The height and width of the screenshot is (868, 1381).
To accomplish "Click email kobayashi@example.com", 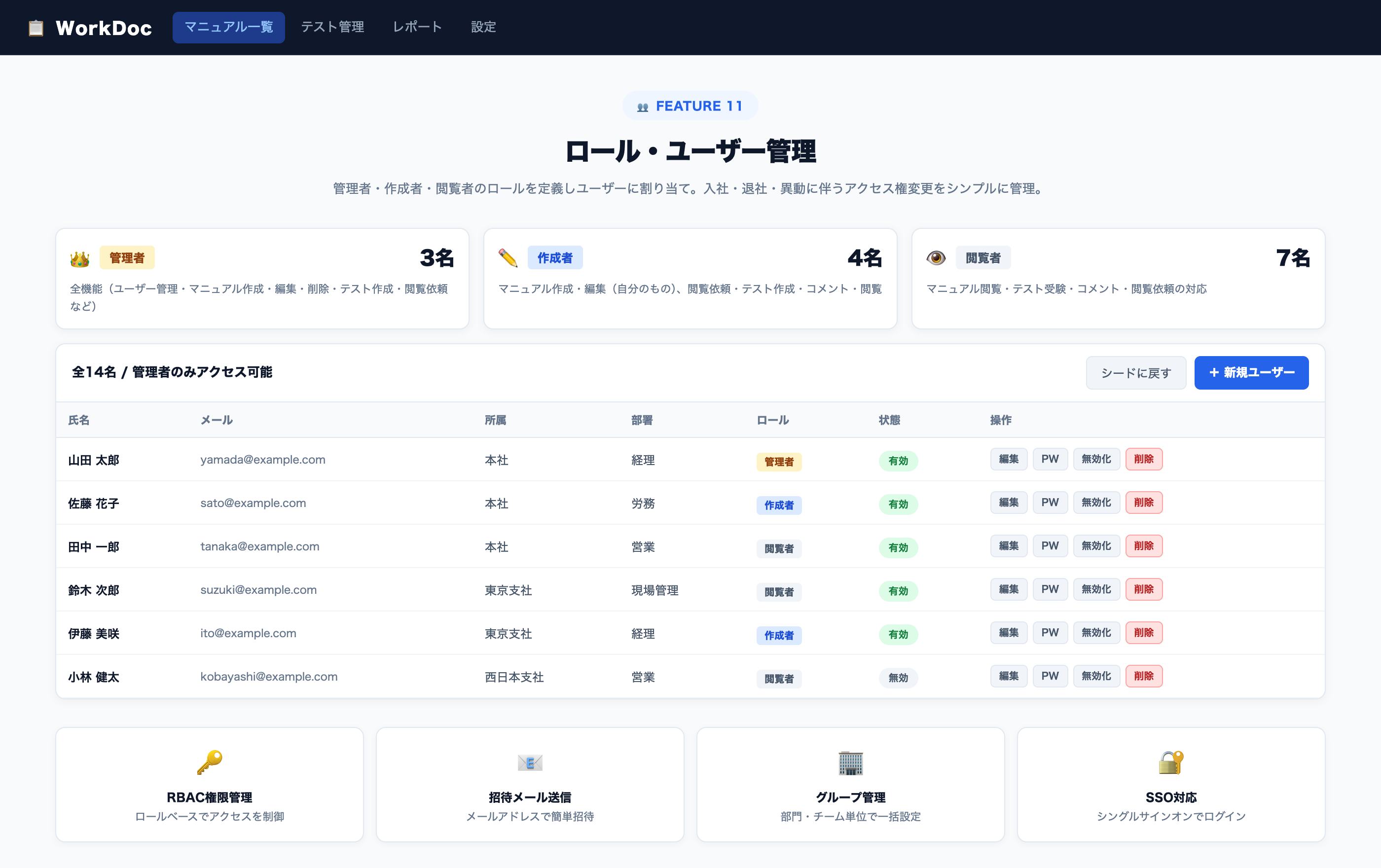I will tap(269, 677).
